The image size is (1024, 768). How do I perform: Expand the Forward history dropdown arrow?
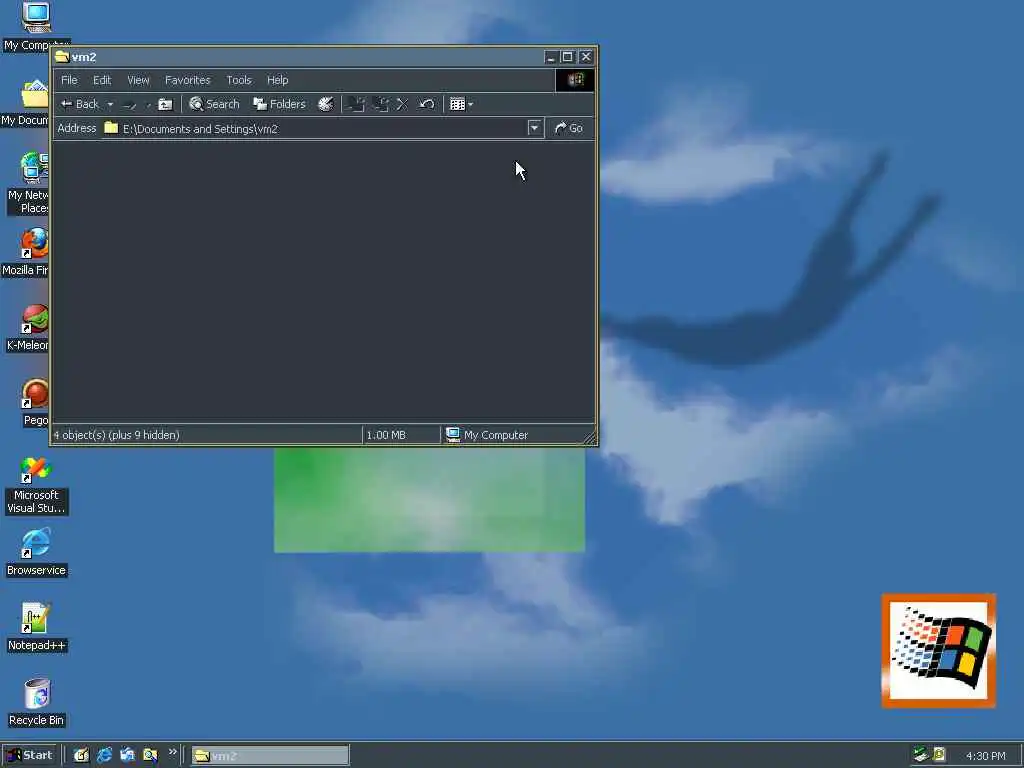[148, 104]
